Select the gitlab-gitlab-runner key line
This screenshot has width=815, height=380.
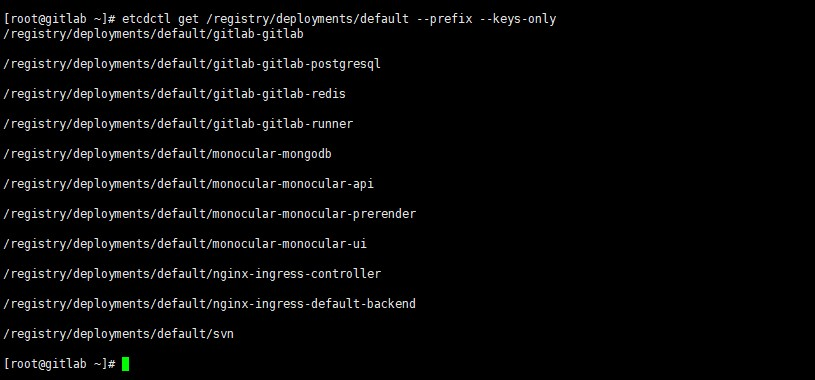click(x=178, y=124)
